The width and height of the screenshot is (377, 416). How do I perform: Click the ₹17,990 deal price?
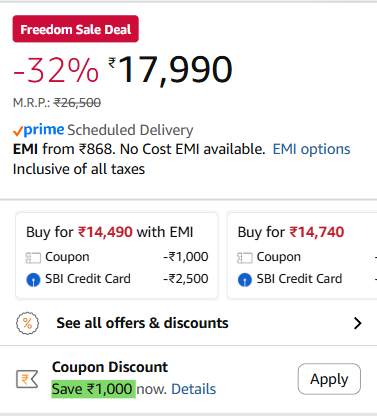(x=170, y=70)
